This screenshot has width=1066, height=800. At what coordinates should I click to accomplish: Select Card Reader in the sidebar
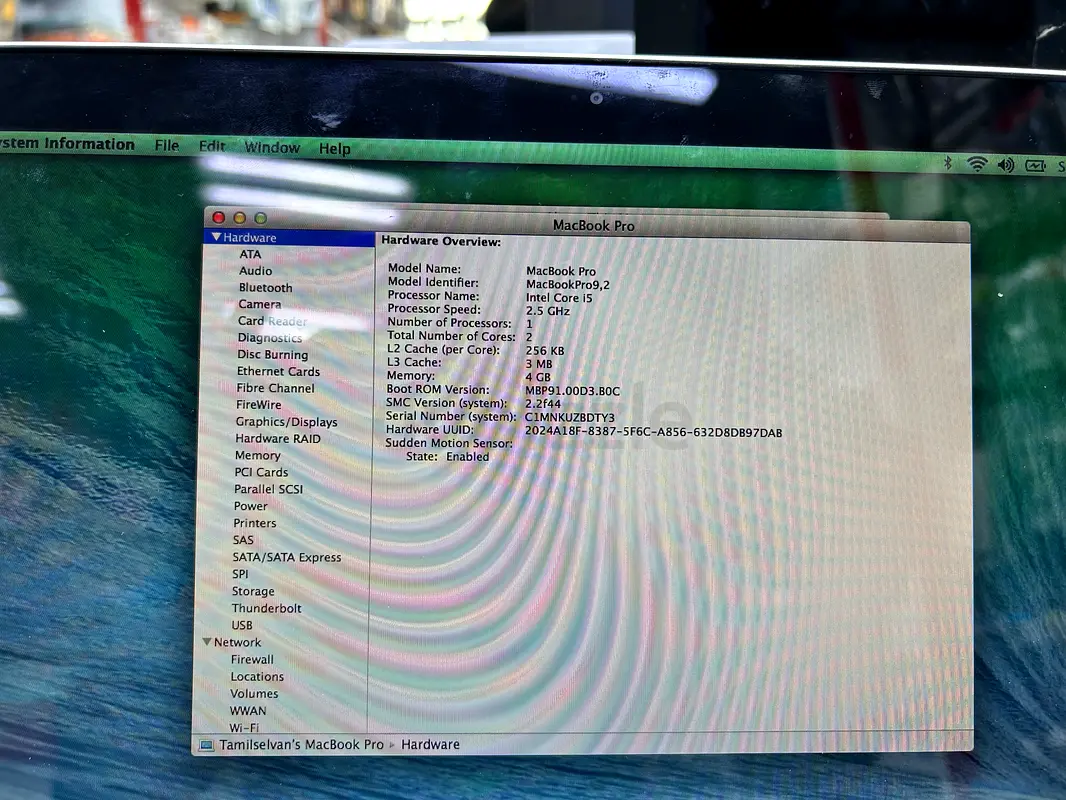pos(272,321)
